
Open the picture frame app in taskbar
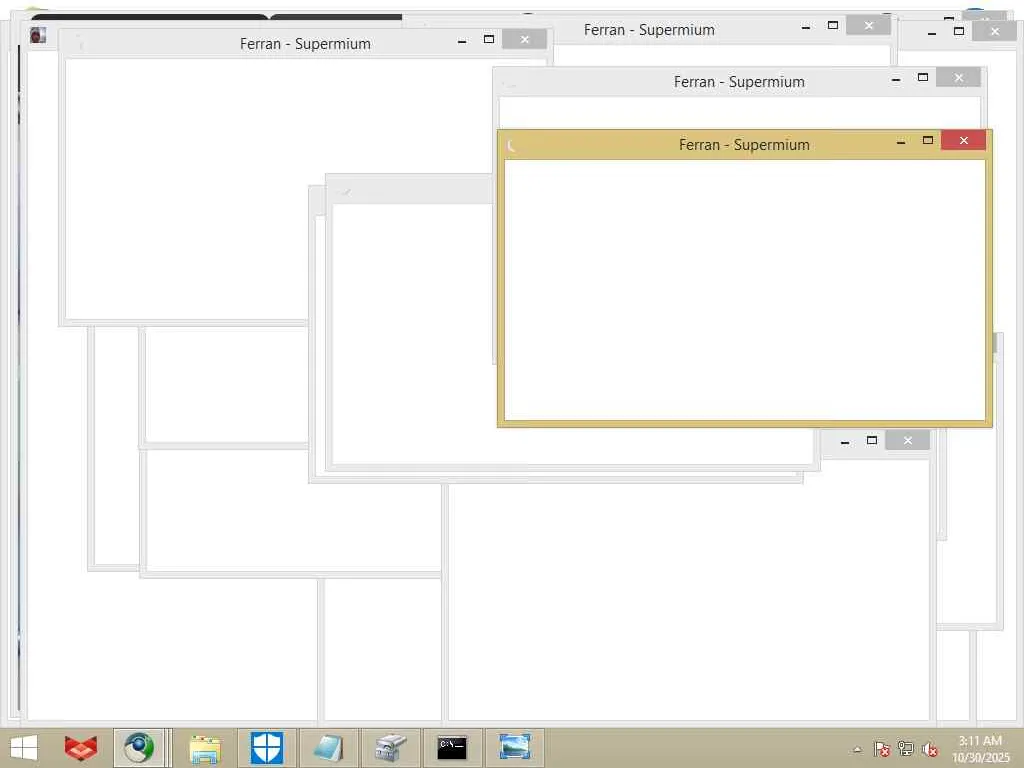[515, 748]
